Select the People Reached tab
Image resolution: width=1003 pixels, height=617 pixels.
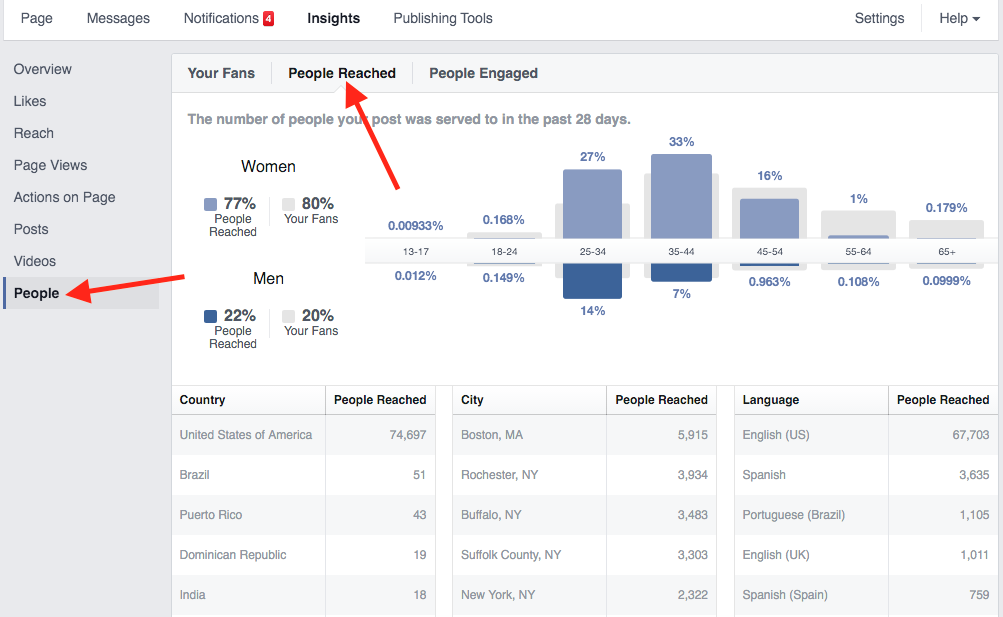pyautogui.click(x=342, y=73)
